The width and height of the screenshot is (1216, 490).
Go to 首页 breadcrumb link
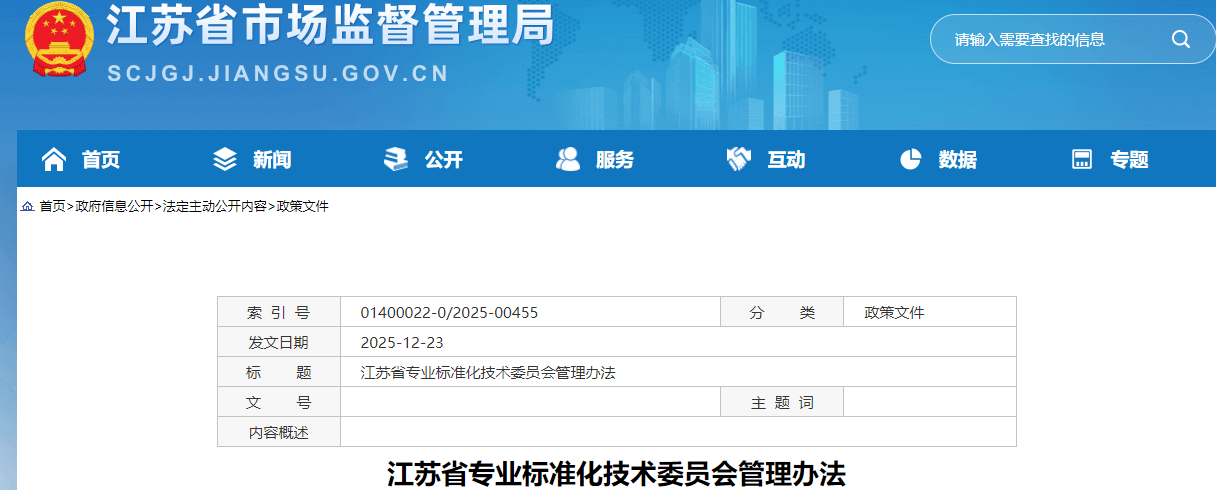(52, 206)
